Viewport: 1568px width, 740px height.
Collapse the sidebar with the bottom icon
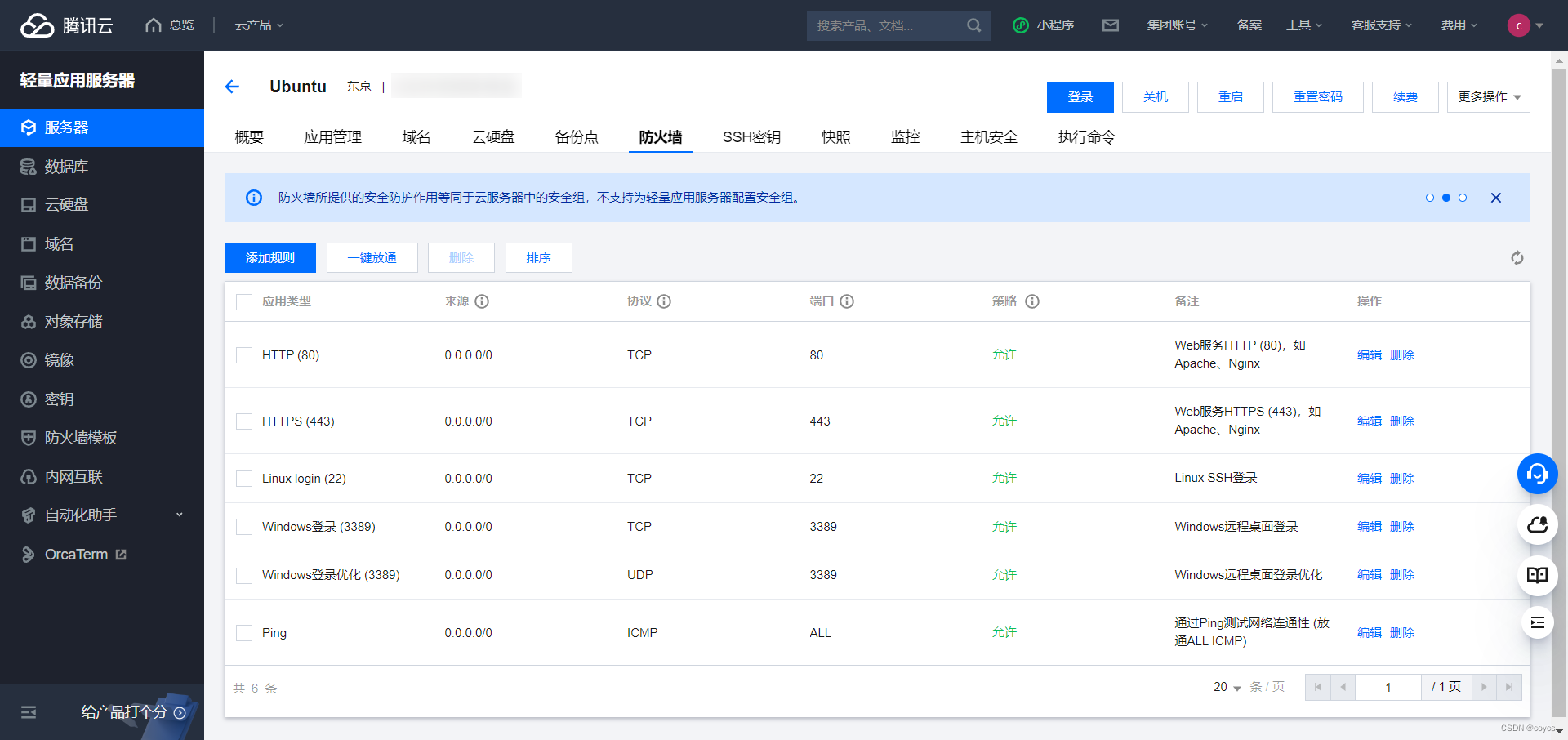click(x=29, y=712)
